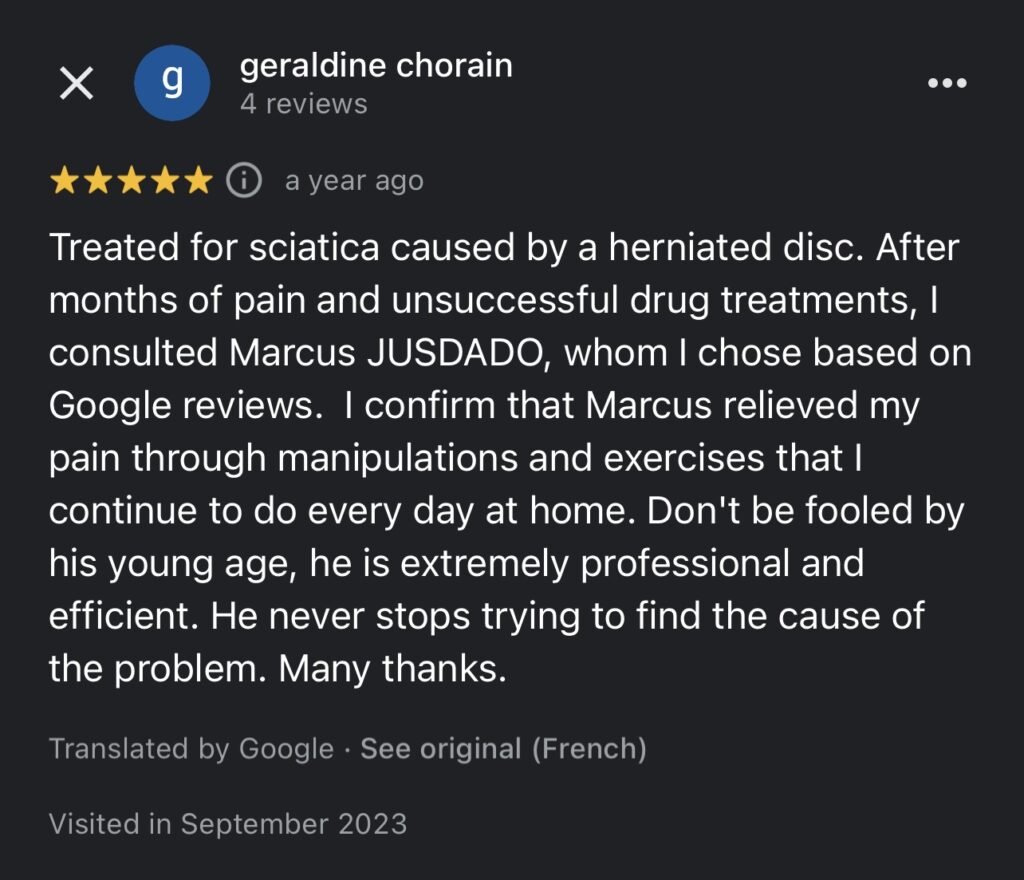Viewport: 1024px width, 880px height.
Task: Select the fifth gold rating star
Action: click(x=198, y=180)
